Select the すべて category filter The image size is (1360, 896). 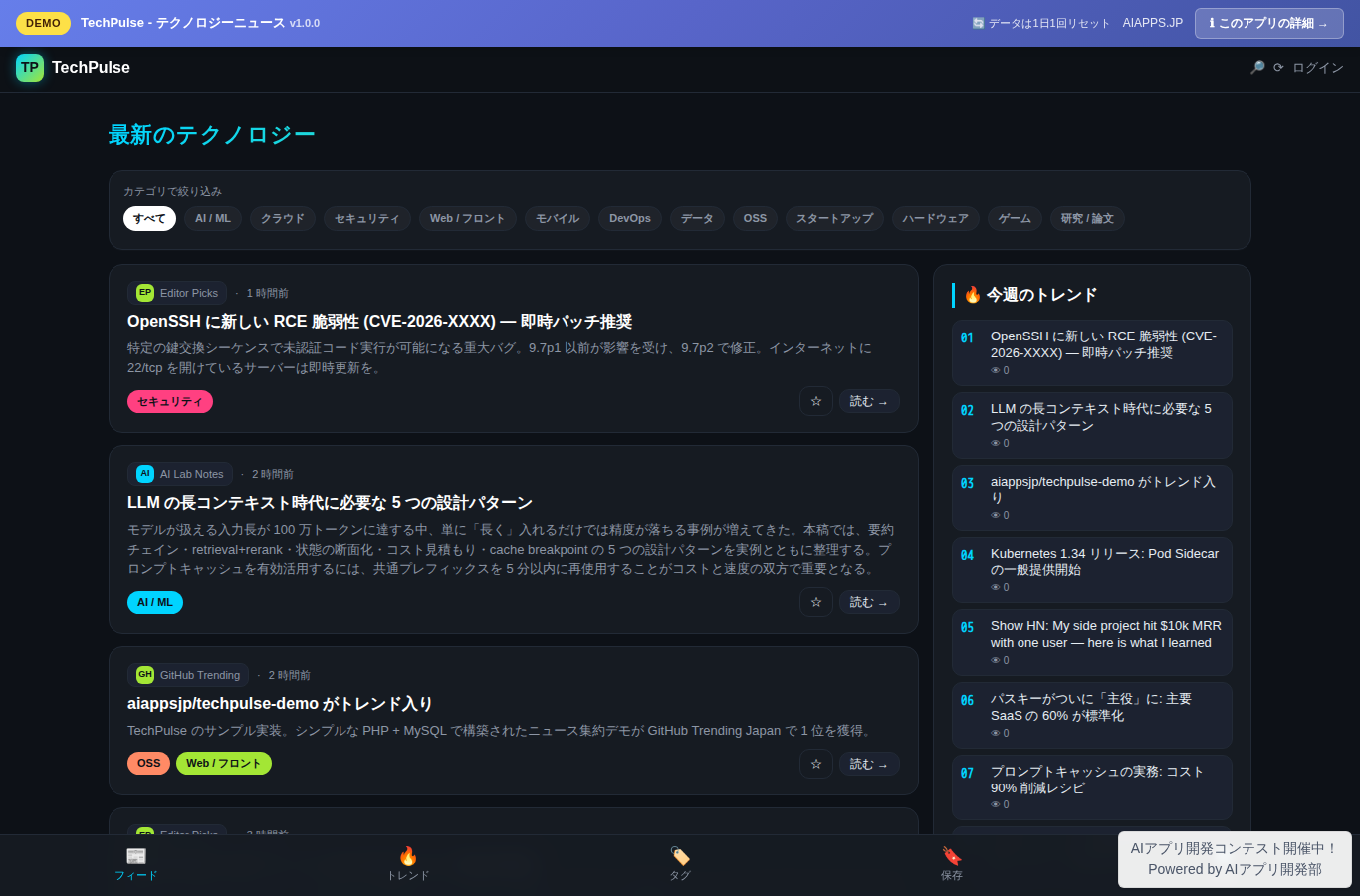tap(149, 218)
